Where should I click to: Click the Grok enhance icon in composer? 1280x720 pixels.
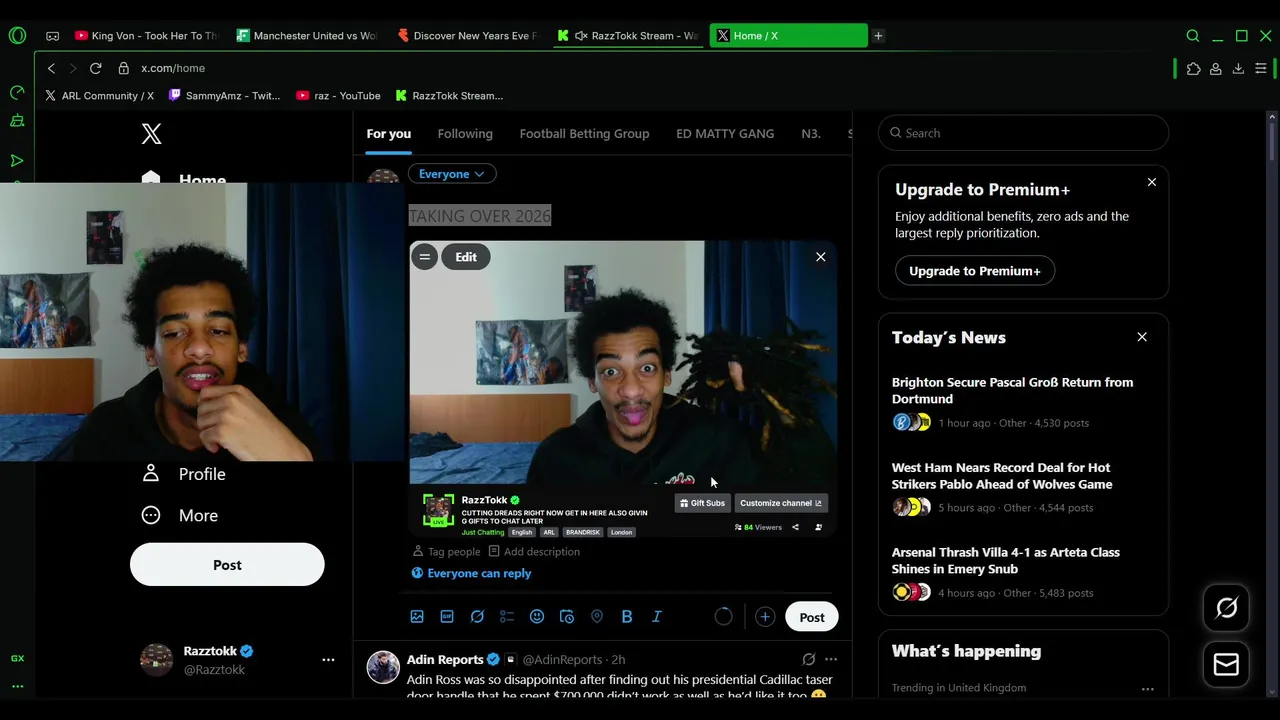click(x=477, y=617)
